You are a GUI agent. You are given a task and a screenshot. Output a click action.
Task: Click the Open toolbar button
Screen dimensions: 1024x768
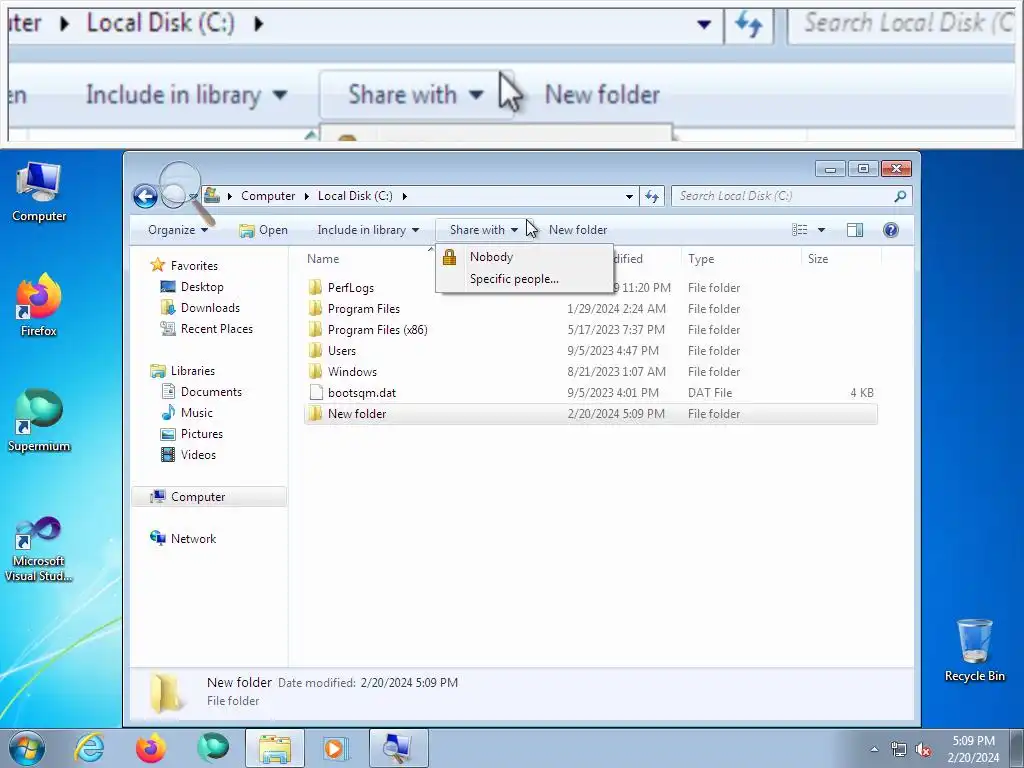[x=263, y=230]
